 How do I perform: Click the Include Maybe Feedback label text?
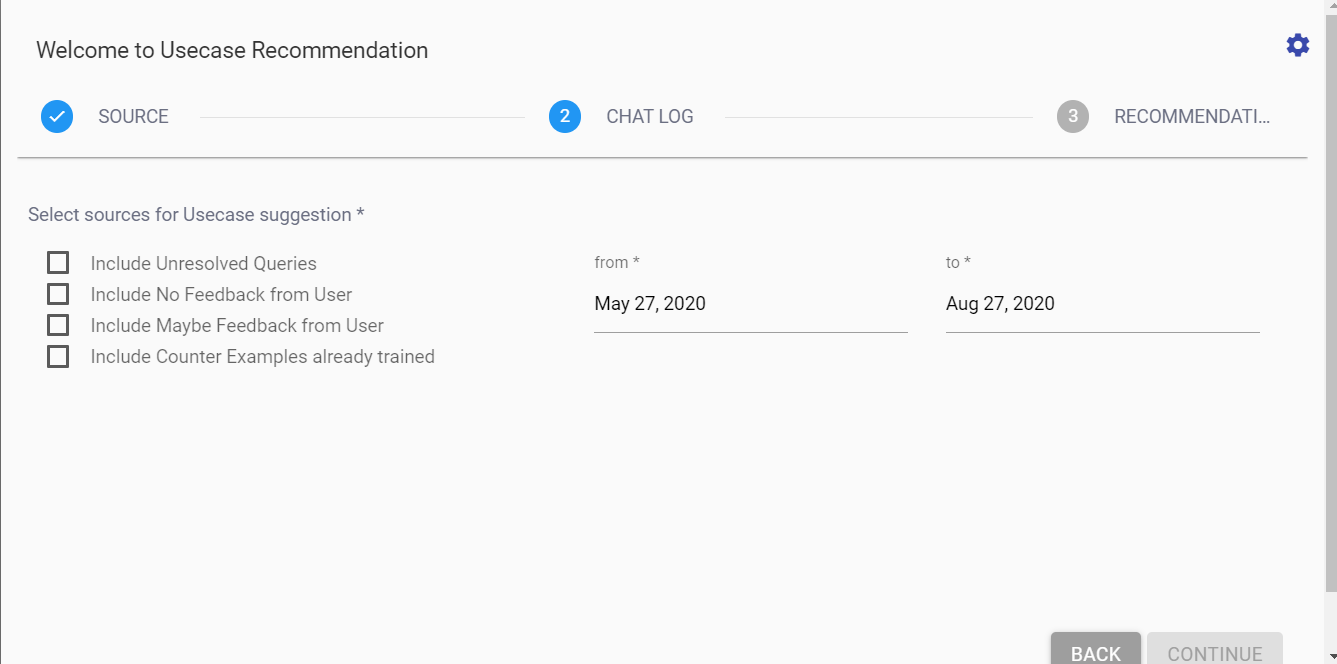(x=237, y=326)
